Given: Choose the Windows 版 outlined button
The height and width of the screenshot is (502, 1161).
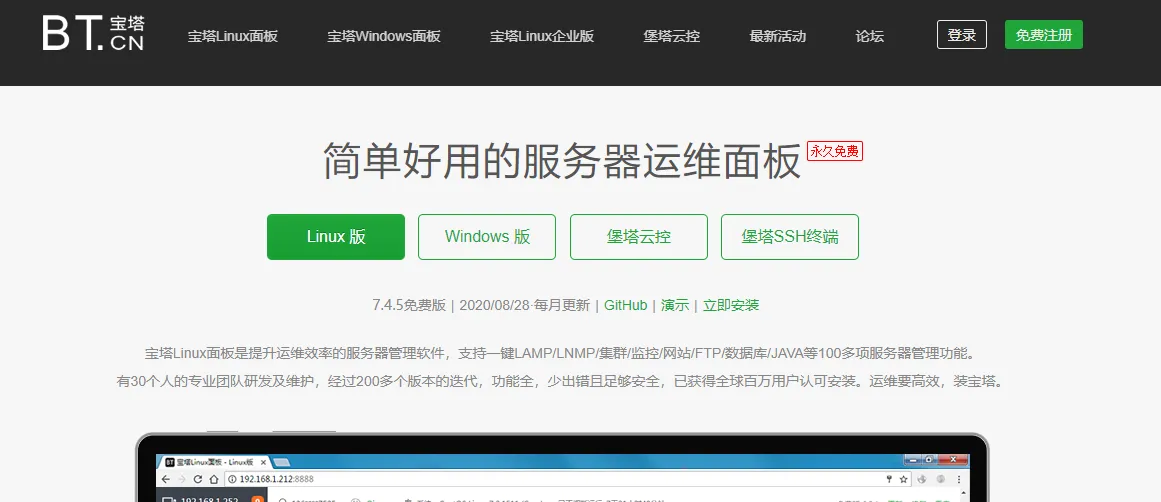Looking at the screenshot, I should (x=487, y=237).
